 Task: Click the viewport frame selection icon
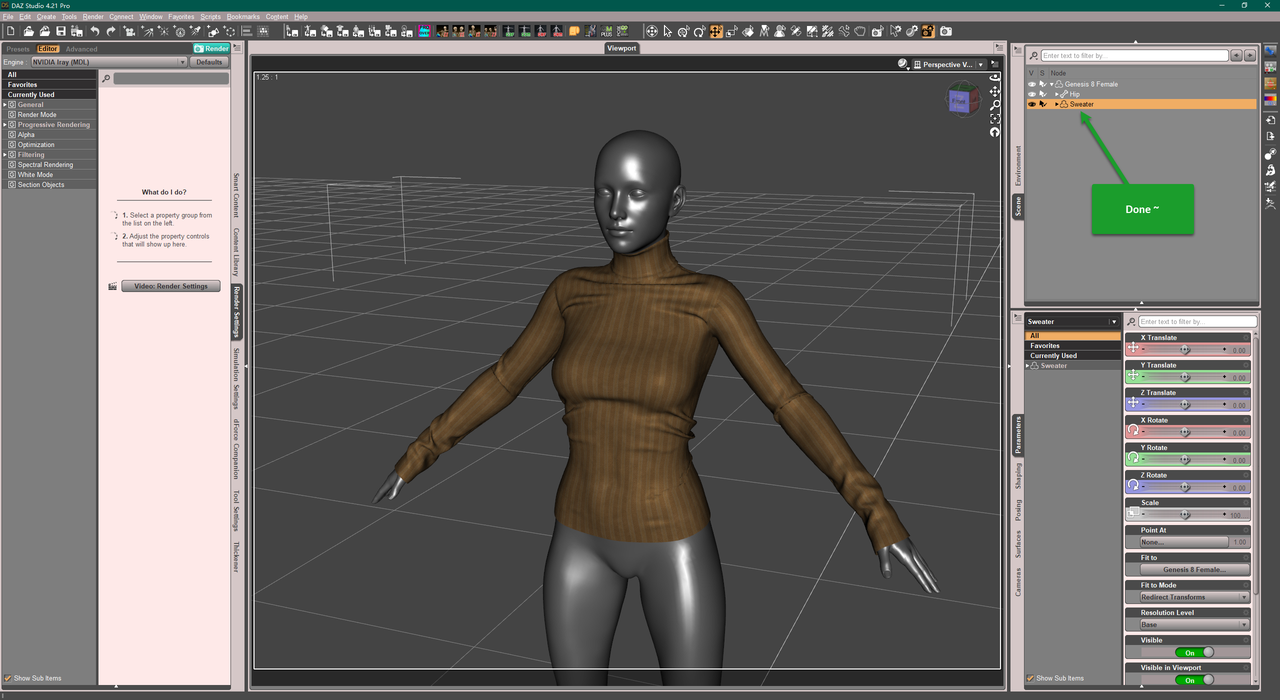[995, 119]
